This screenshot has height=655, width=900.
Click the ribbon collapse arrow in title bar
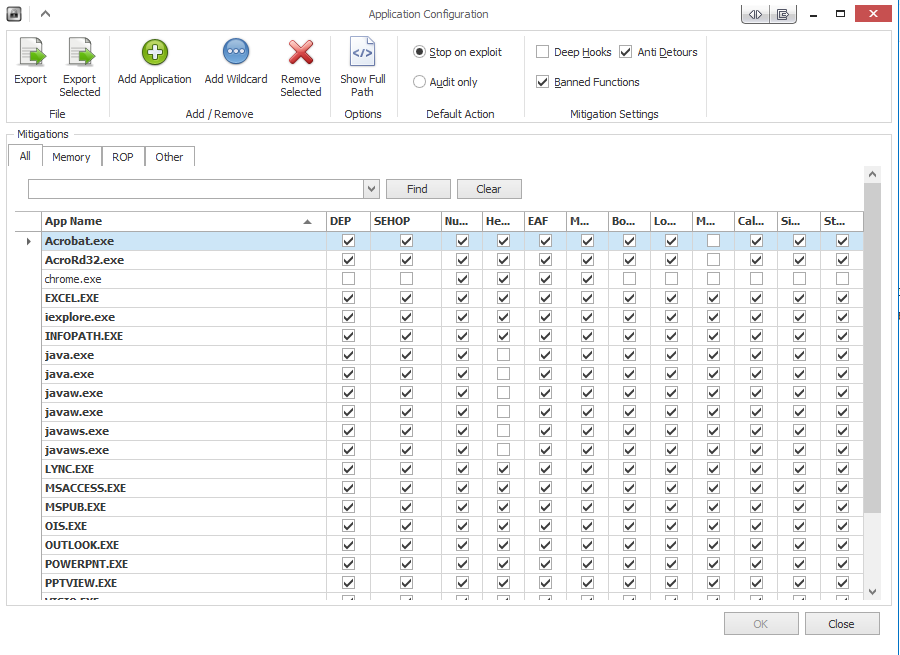tap(45, 14)
